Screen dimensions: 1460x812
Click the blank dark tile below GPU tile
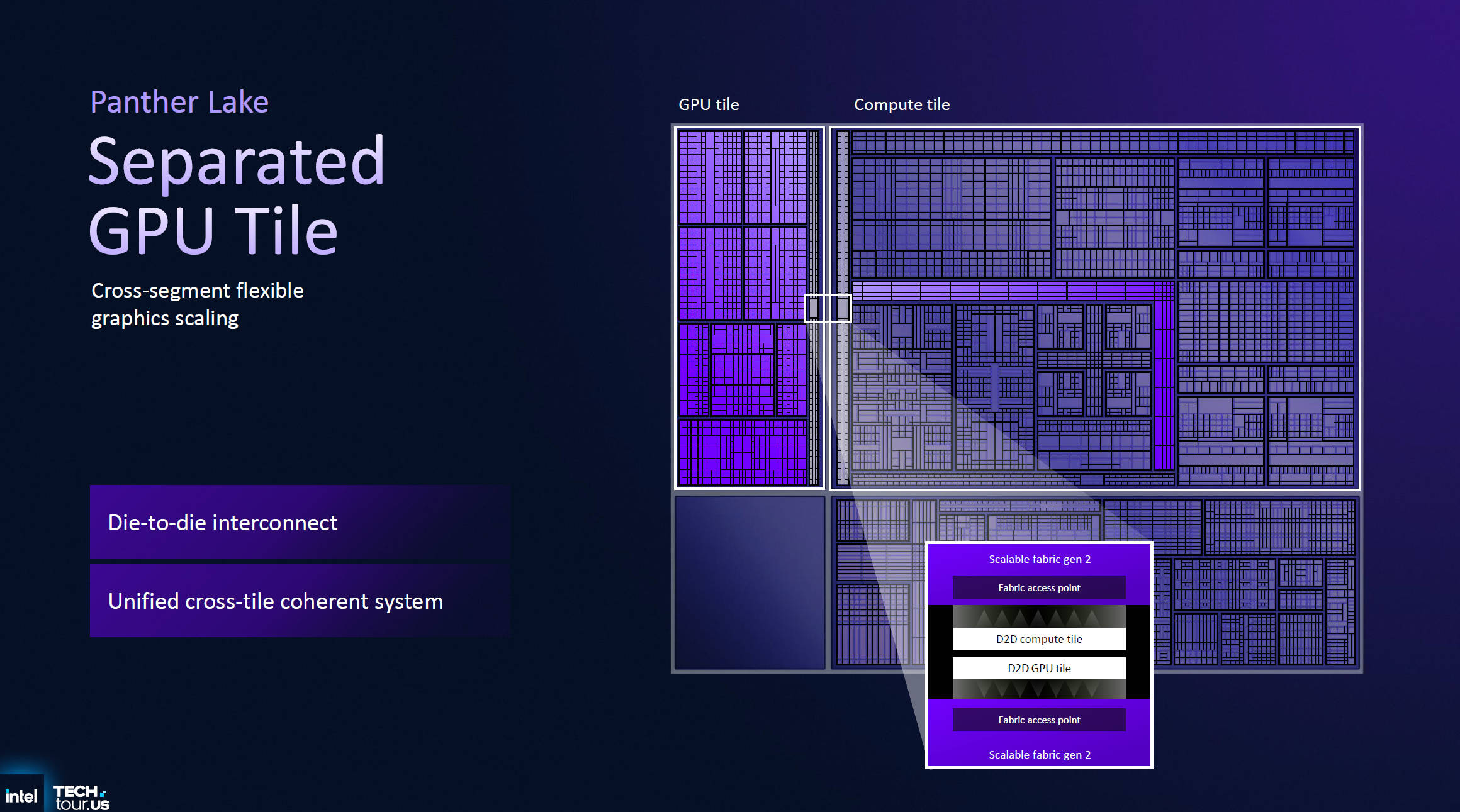coord(749,582)
